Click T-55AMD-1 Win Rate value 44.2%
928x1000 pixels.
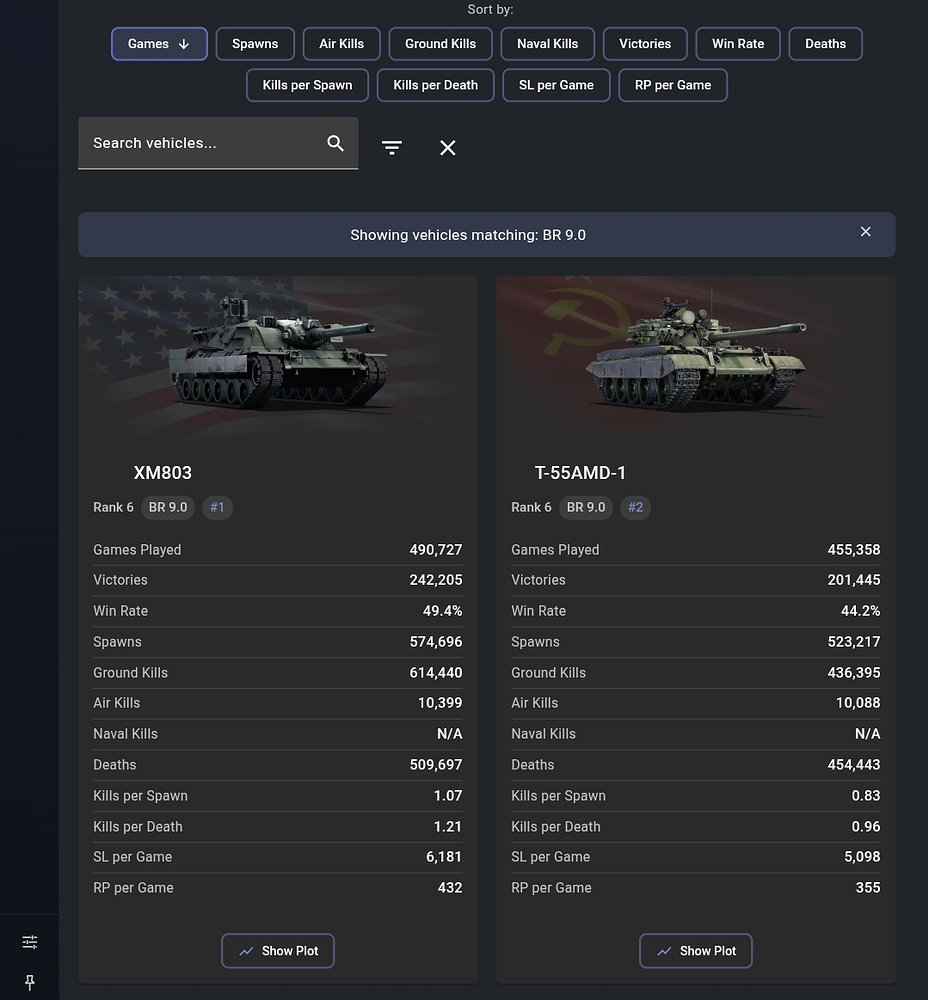coord(860,611)
